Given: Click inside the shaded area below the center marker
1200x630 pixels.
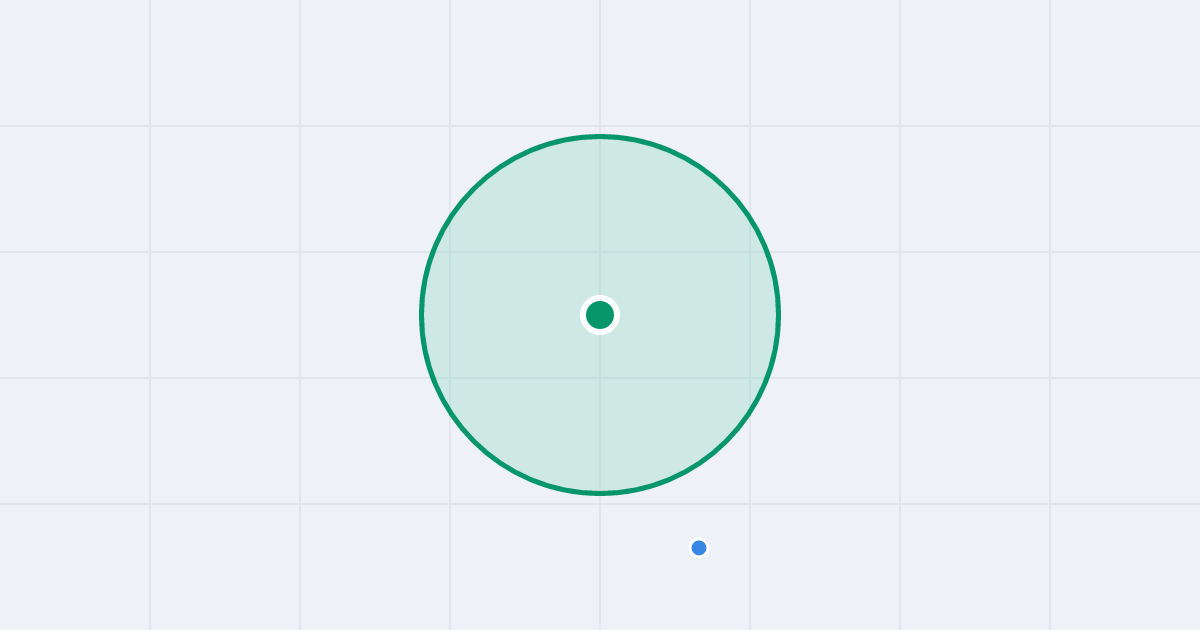Looking at the screenshot, I should point(600,415).
